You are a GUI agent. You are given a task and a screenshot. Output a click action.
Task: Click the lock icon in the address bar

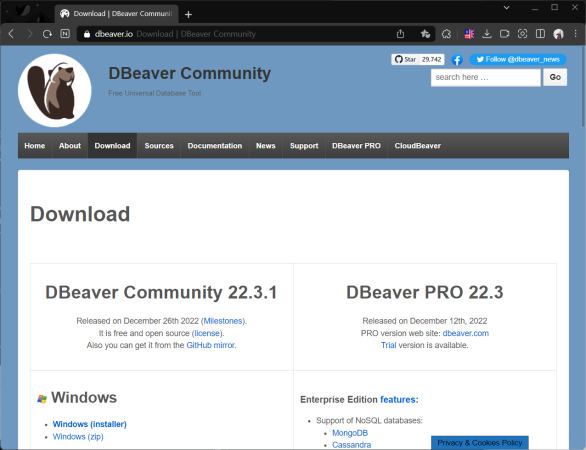[87, 34]
